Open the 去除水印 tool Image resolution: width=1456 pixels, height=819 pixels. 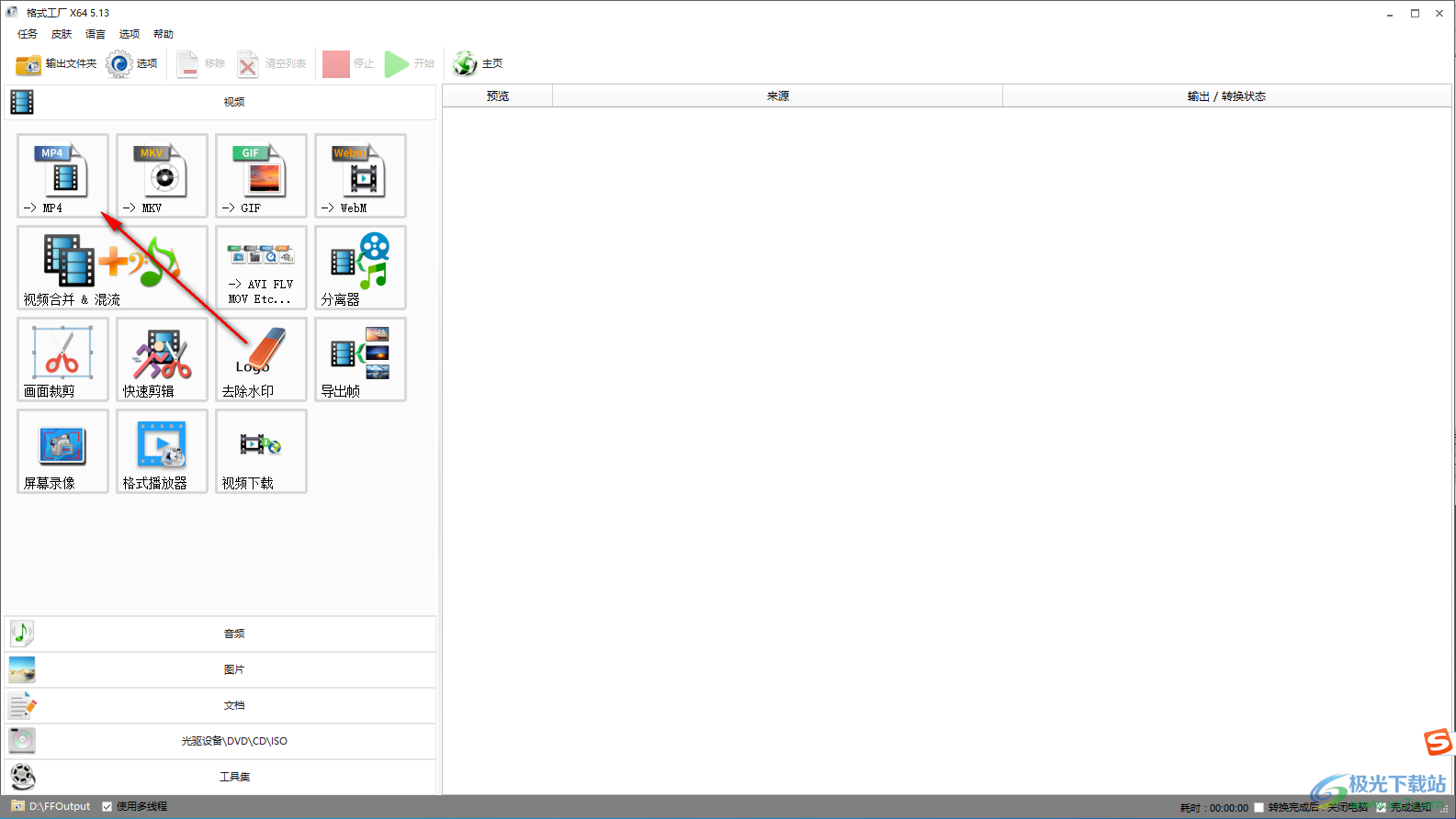(x=261, y=359)
